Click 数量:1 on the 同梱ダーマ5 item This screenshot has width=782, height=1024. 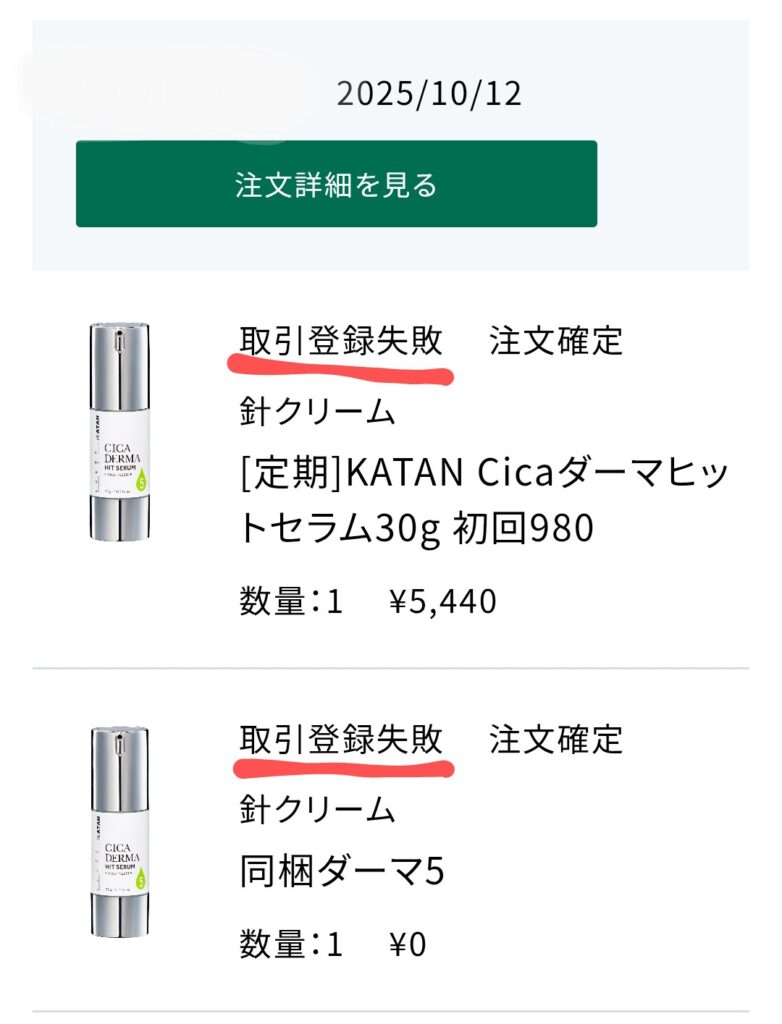(291, 944)
